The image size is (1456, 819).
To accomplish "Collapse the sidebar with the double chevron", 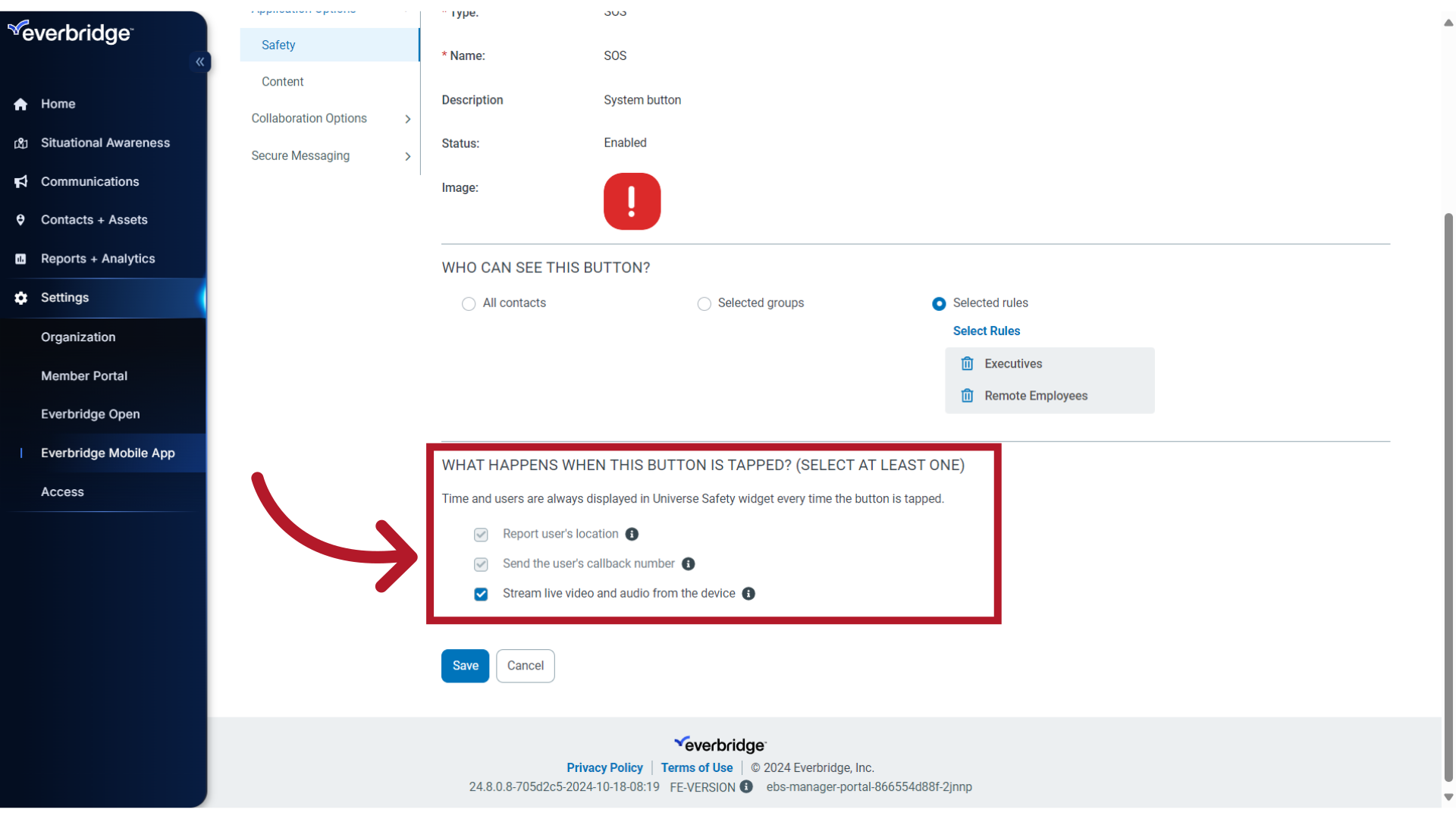I will [x=200, y=62].
